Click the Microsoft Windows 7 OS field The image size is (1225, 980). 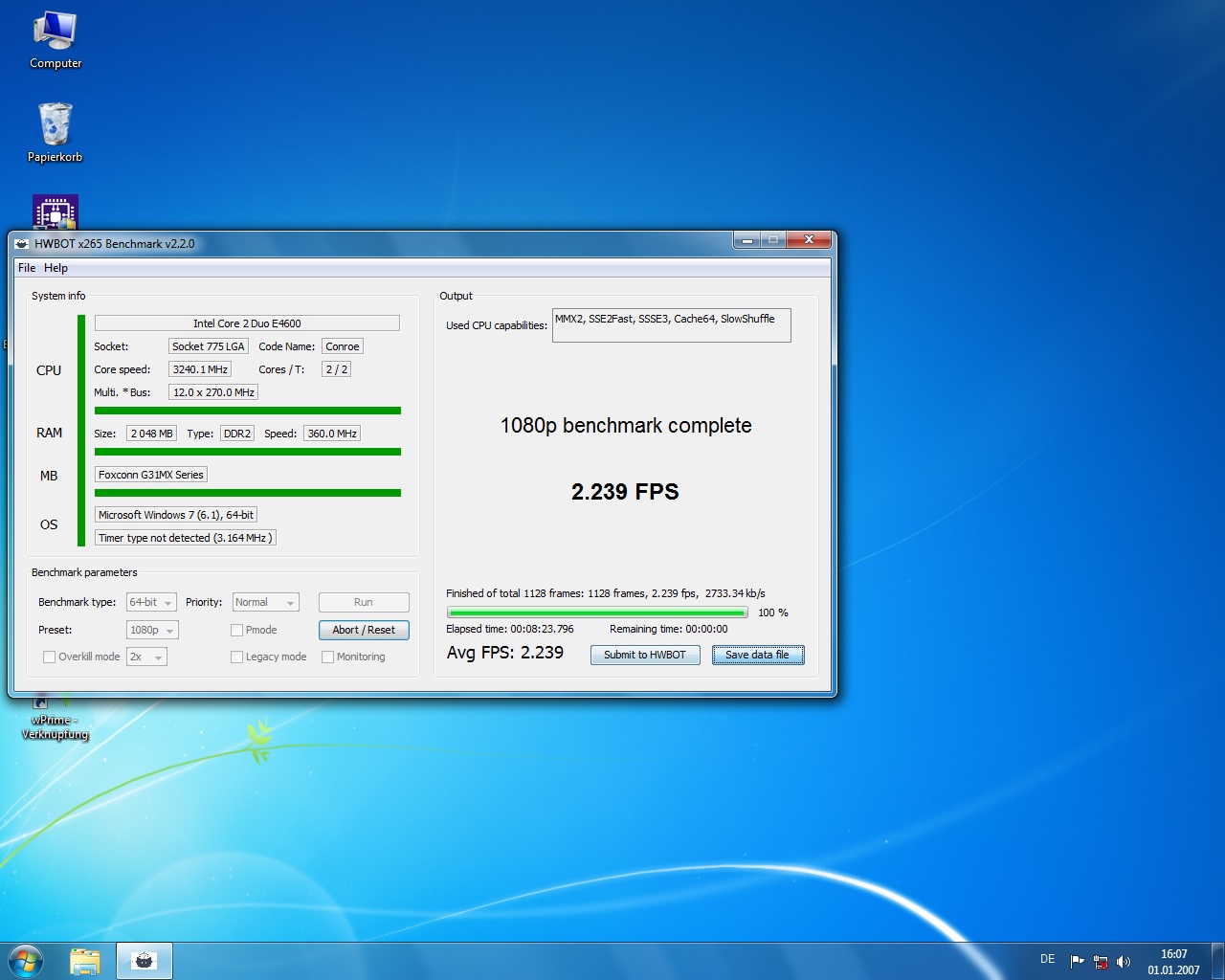pyautogui.click(x=176, y=515)
